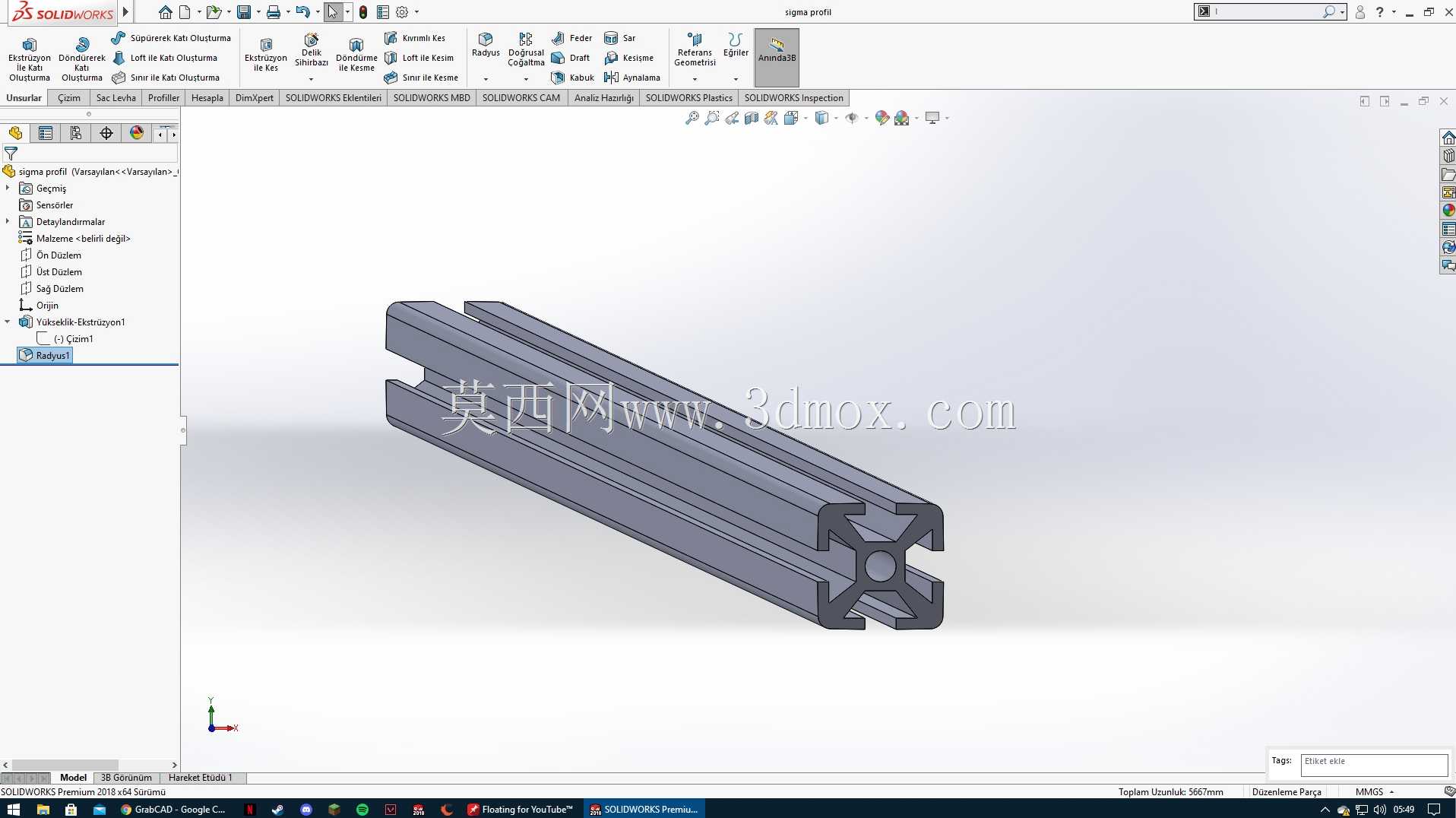Click Zoom to Fit icon in view toolbar
Viewport: 1456px width, 818px height.
tap(692, 118)
